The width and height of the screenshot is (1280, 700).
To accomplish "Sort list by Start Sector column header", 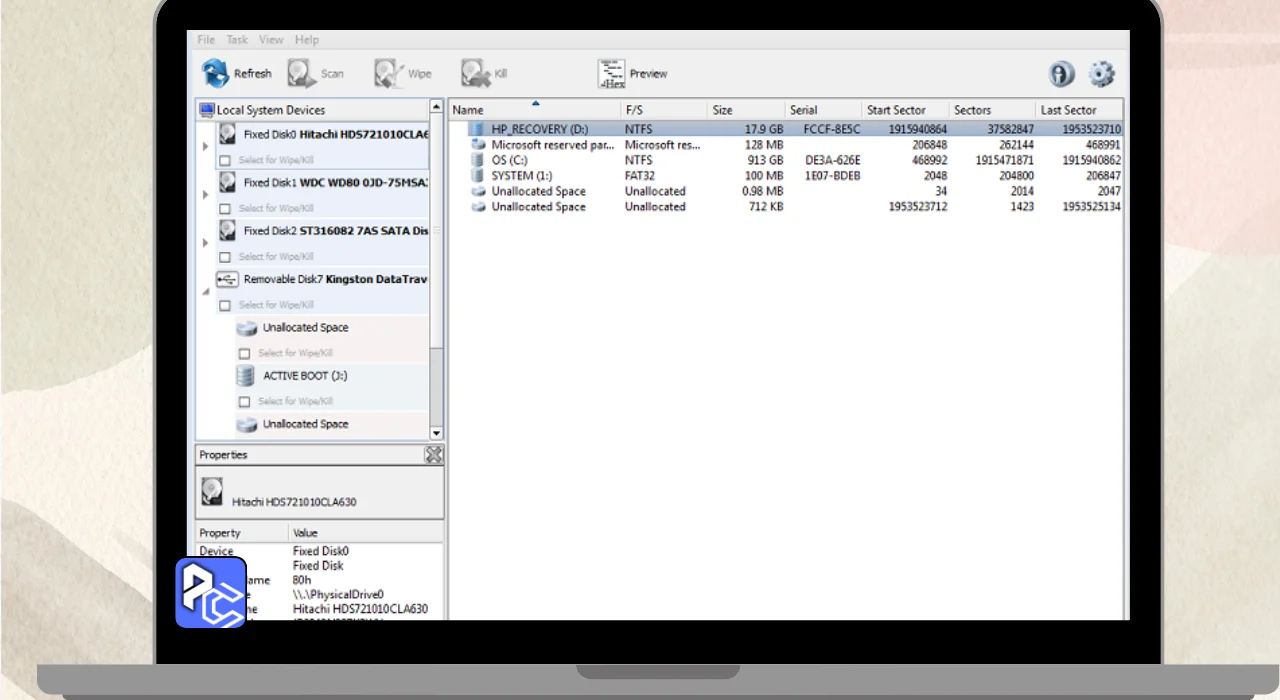I will [x=896, y=110].
